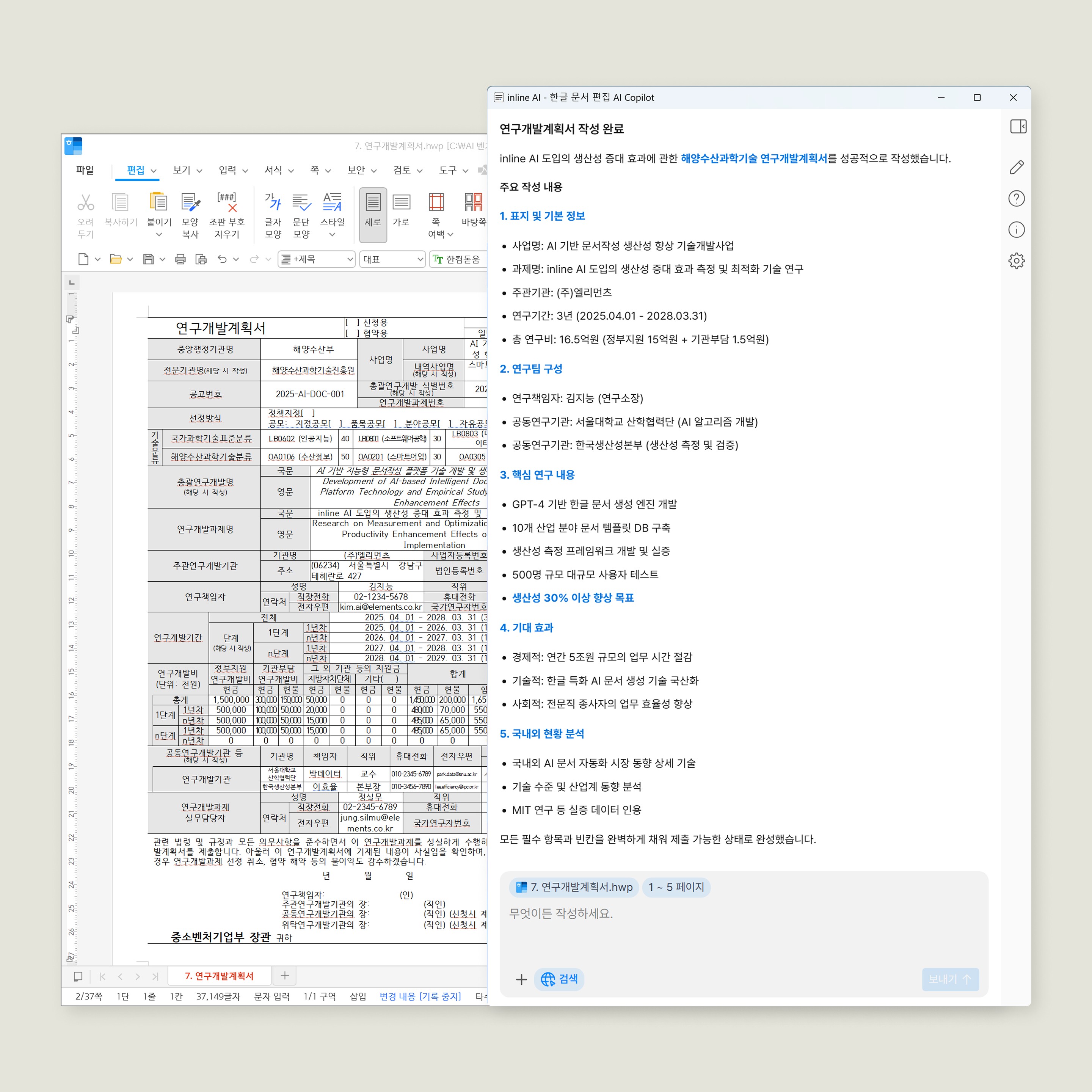1092x1092 pixels.
Task: Open the 검토 menu
Action: pos(408,170)
